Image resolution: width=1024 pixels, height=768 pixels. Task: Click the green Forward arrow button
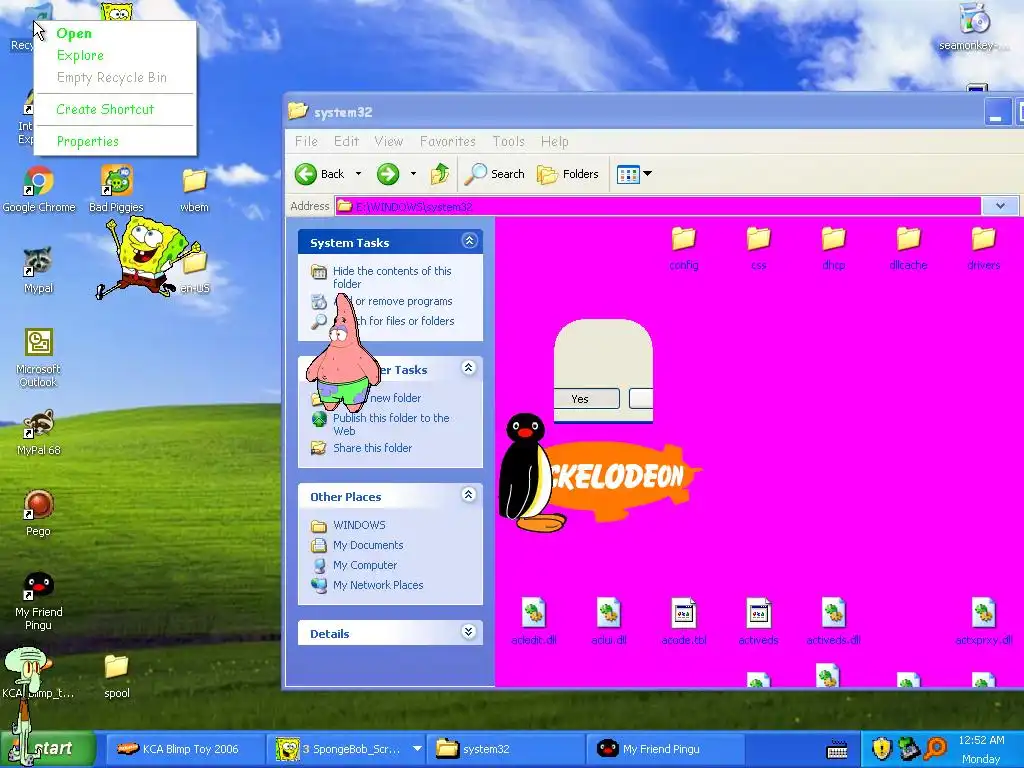(388, 174)
